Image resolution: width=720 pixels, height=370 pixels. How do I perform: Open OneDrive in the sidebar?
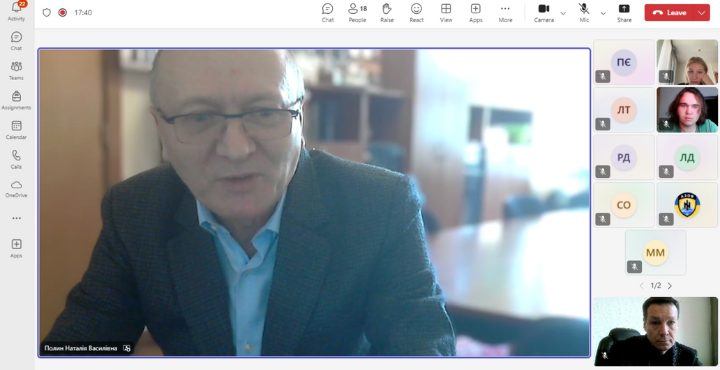pyautogui.click(x=17, y=189)
